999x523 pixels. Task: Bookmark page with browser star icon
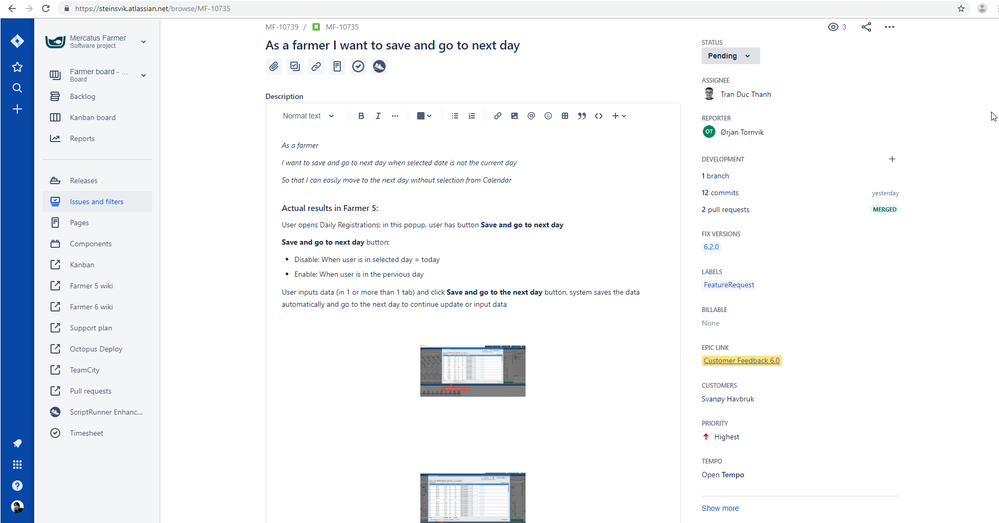pyautogui.click(x=961, y=8)
